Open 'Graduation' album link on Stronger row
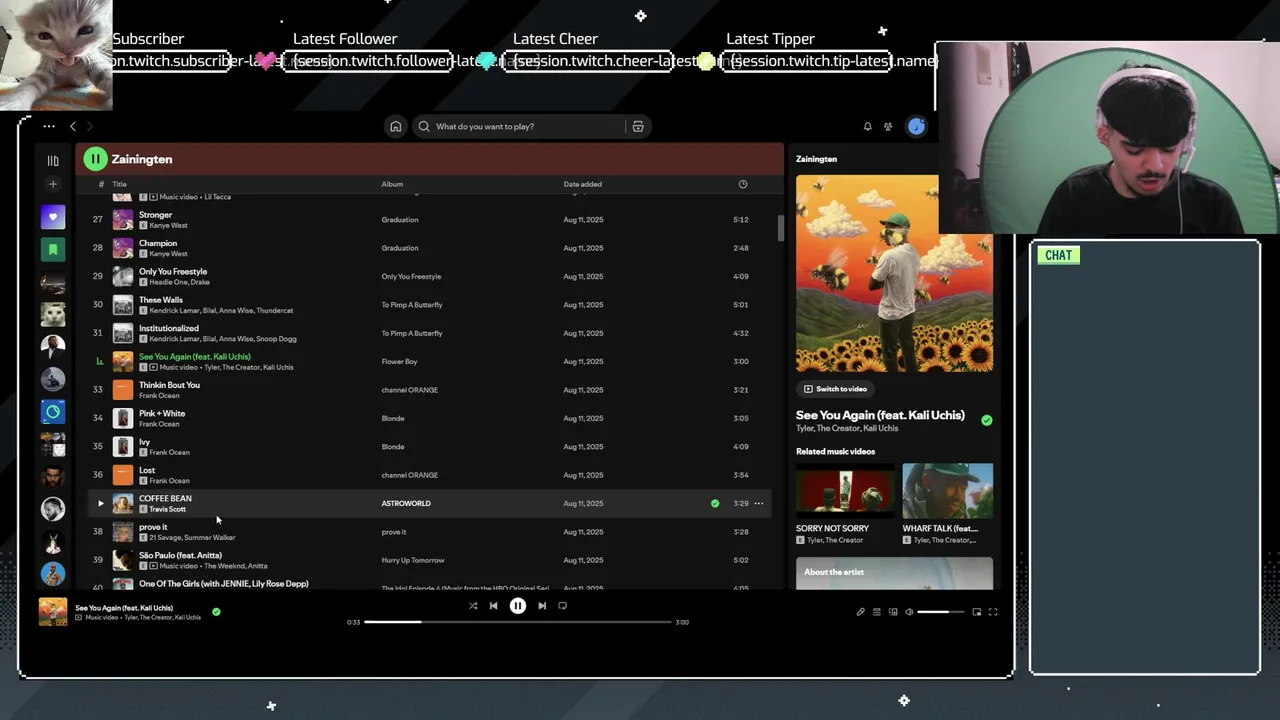Viewport: 1280px width, 720px height. pyautogui.click(x=400, y=219)
